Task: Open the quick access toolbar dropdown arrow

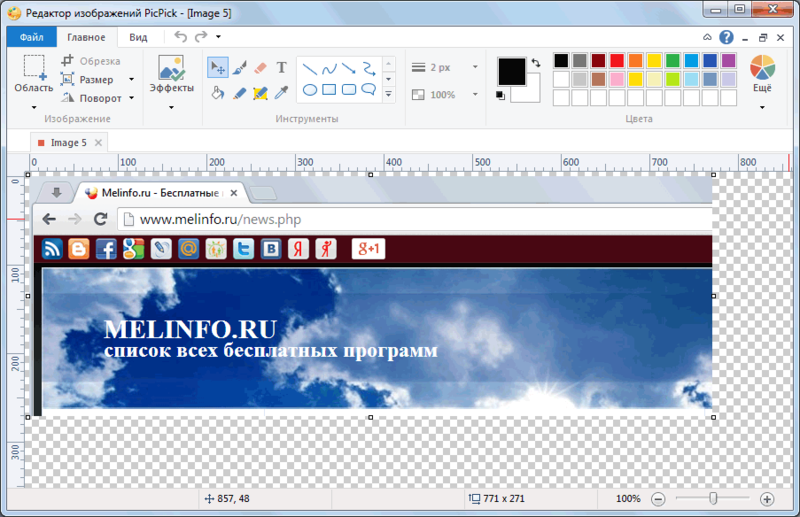Action: 218,36
